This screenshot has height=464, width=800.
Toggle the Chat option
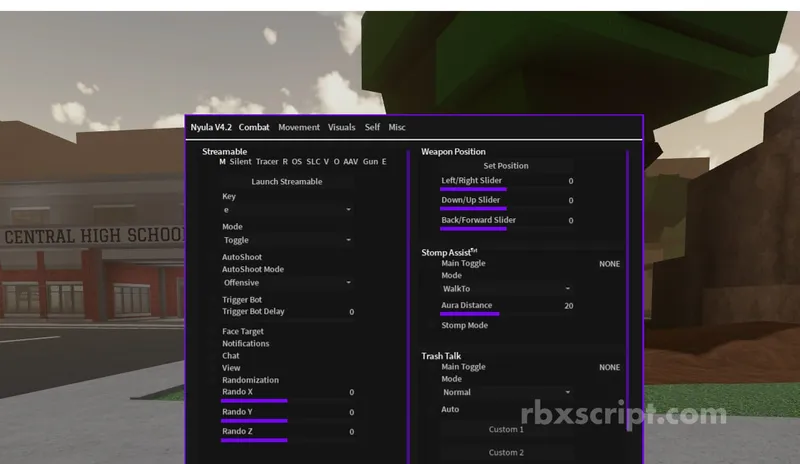pyautogui.click(x=230, y=356)
